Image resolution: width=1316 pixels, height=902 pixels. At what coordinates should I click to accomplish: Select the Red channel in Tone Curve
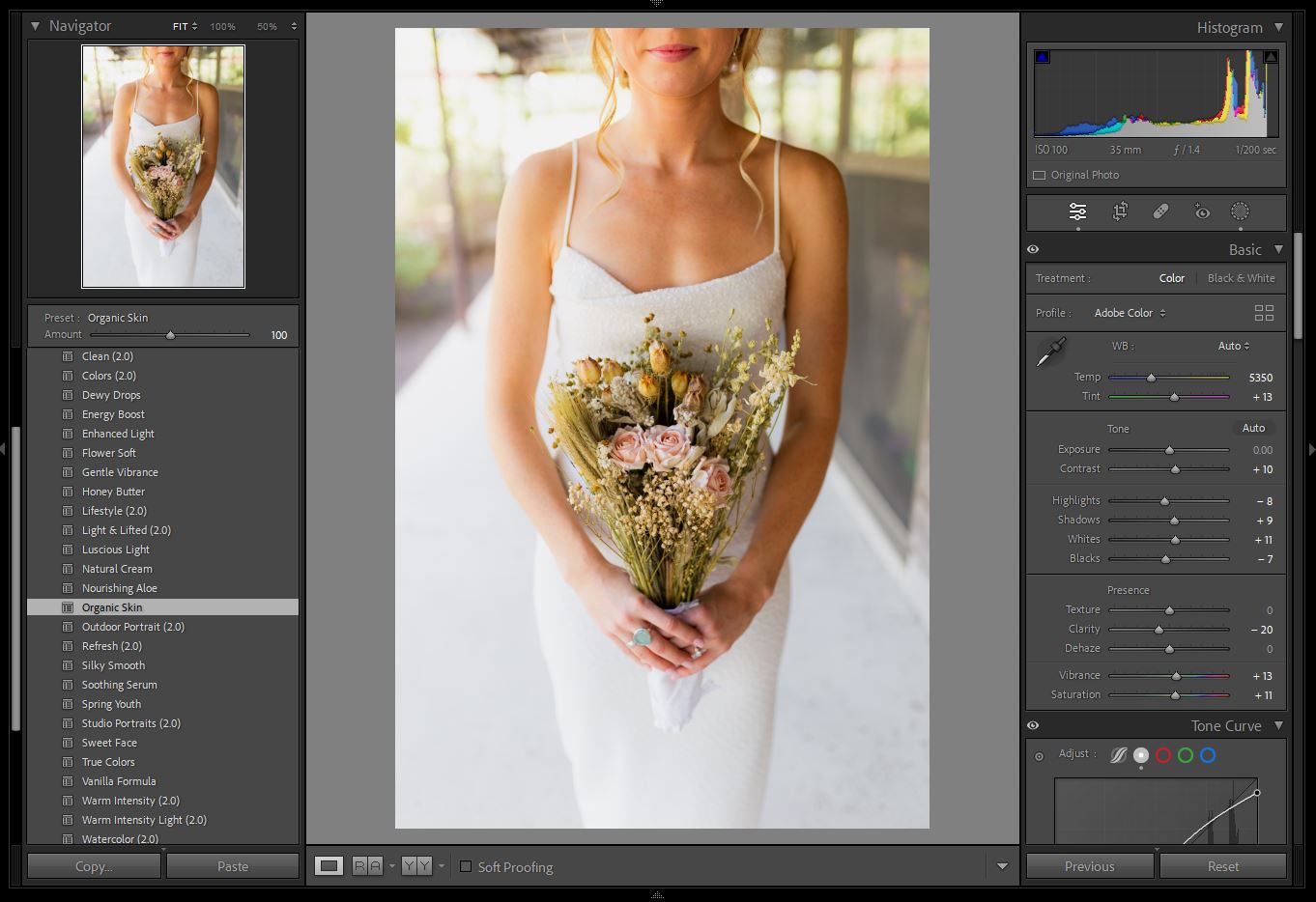pyautogui.click(x=1163, y=755)
